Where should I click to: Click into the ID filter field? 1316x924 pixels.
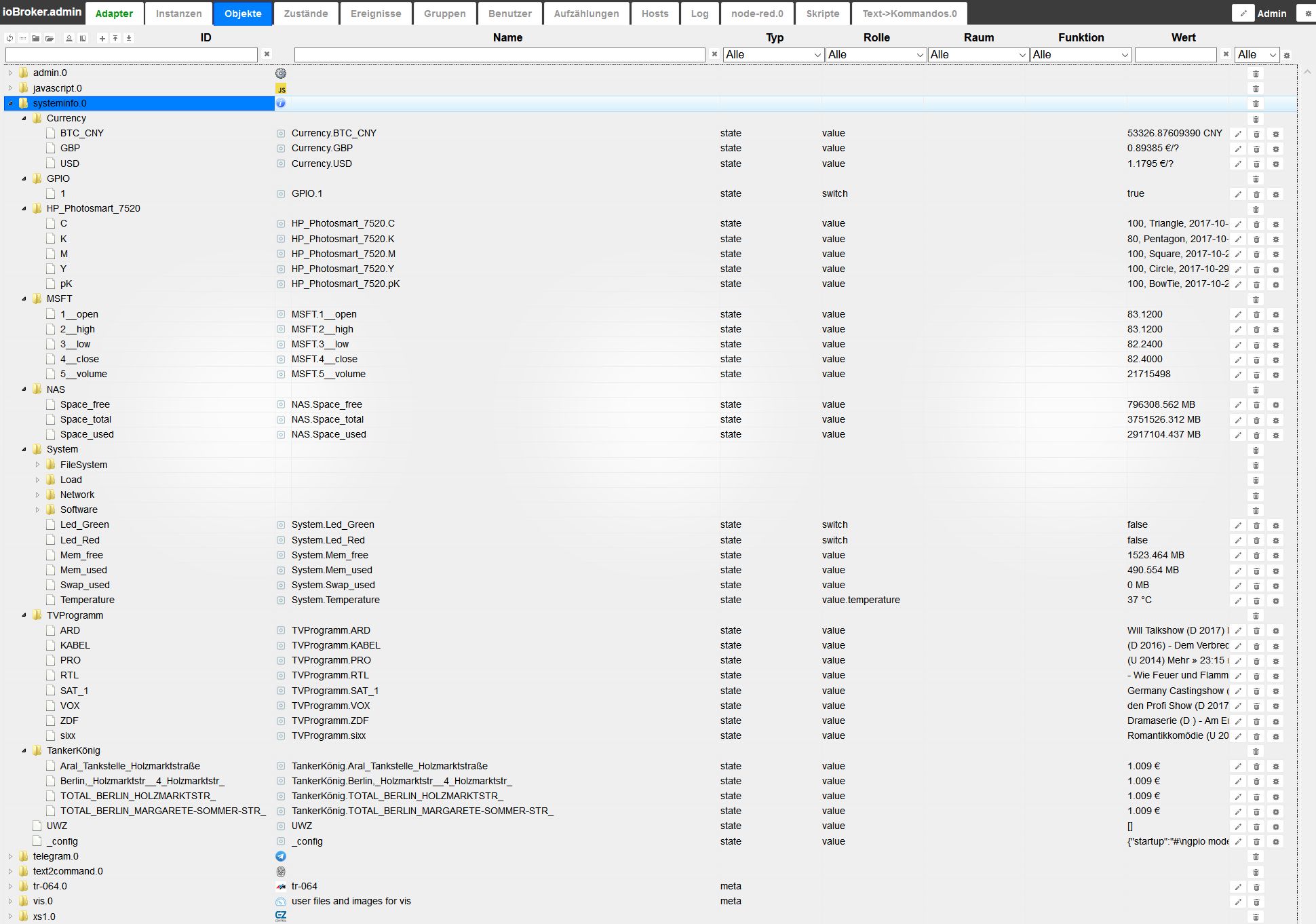[132, 54]
